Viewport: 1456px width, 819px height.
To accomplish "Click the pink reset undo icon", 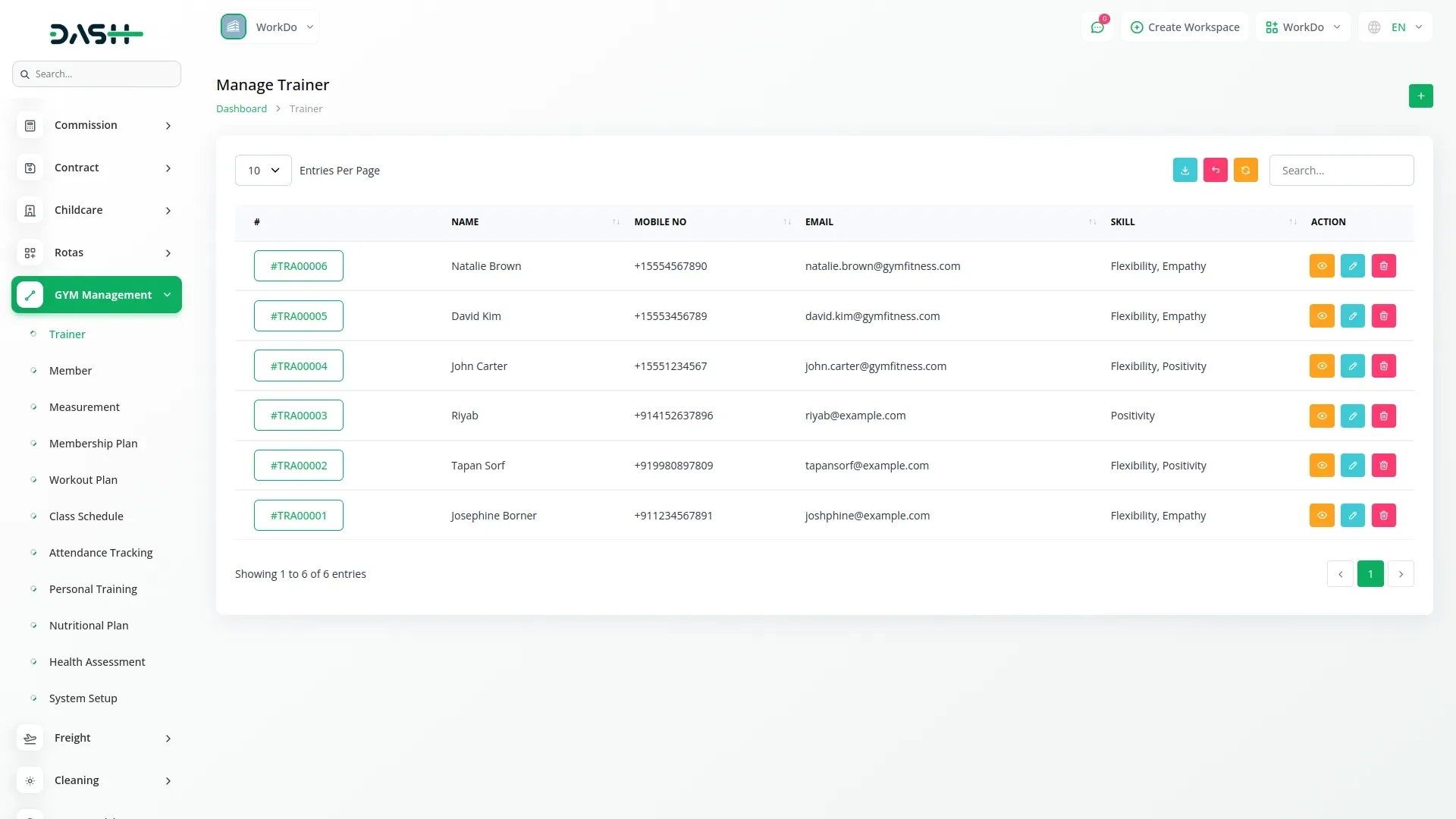I will click(1215, 170).
